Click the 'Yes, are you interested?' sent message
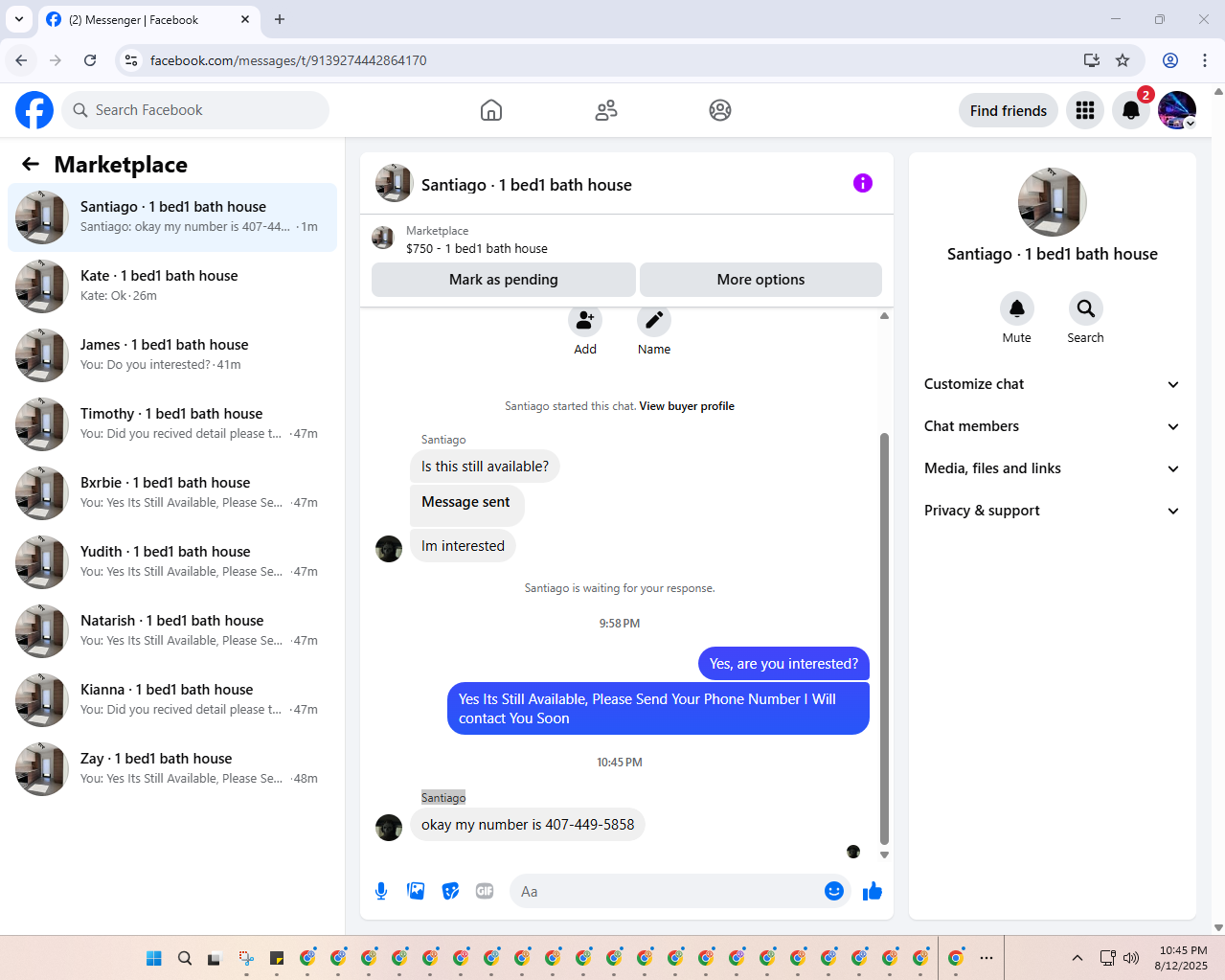1225x980 pixels. click(x=783, y=664)
